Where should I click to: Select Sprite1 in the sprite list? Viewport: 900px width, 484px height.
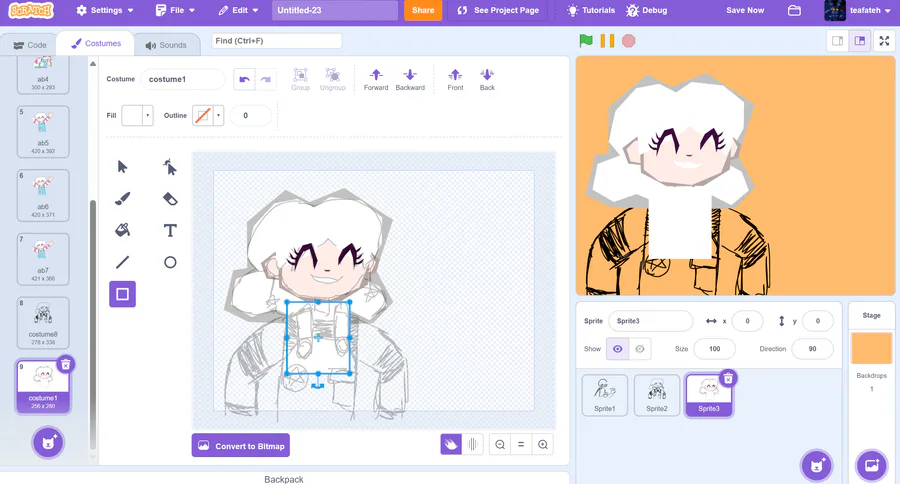pos(604,395)
